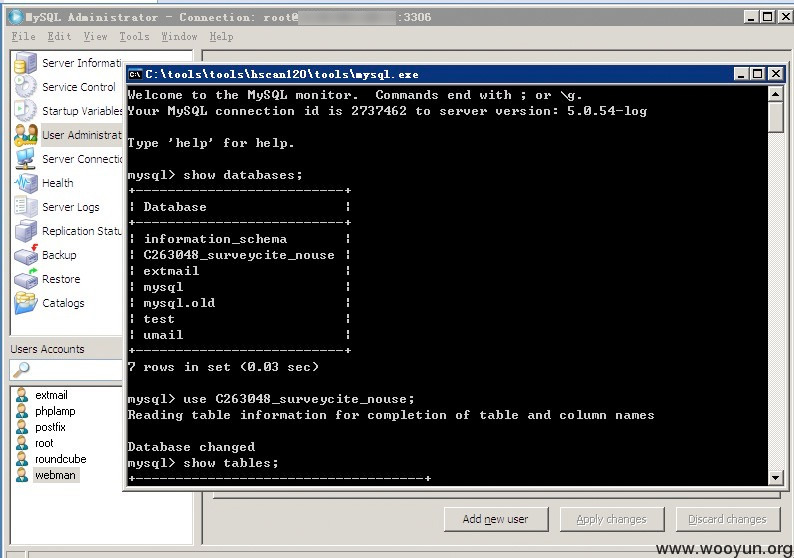
Task: Click the postfix user avatar icon
Action: point(22,427)
